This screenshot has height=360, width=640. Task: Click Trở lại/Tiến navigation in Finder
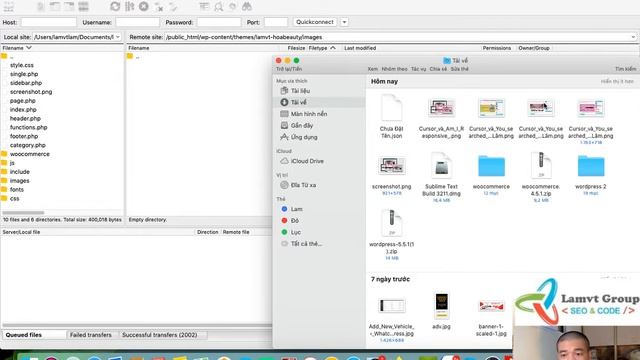pyautogui.click(x=289, y=69)
